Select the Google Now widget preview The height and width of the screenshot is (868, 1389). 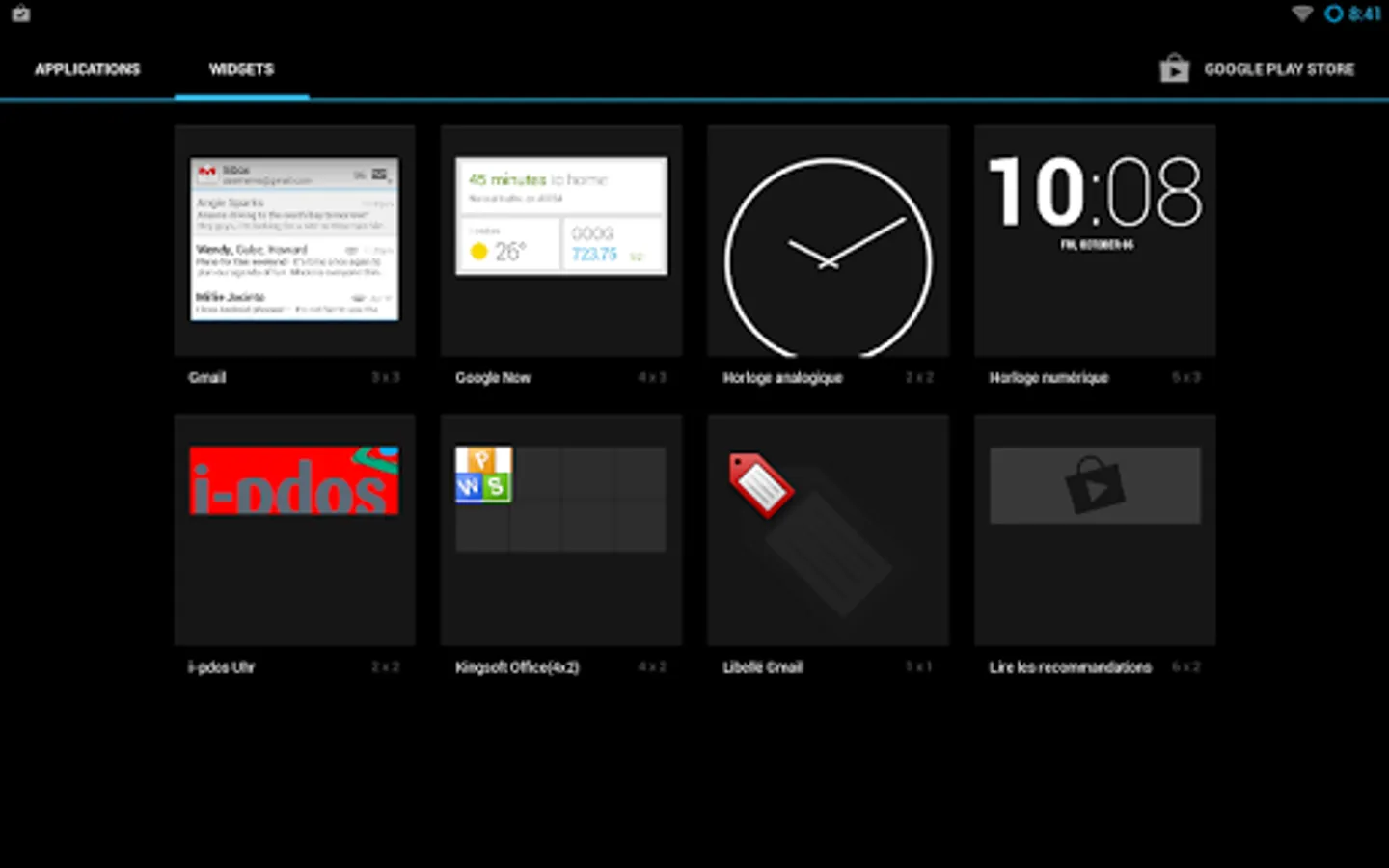(x=561, y=216)
